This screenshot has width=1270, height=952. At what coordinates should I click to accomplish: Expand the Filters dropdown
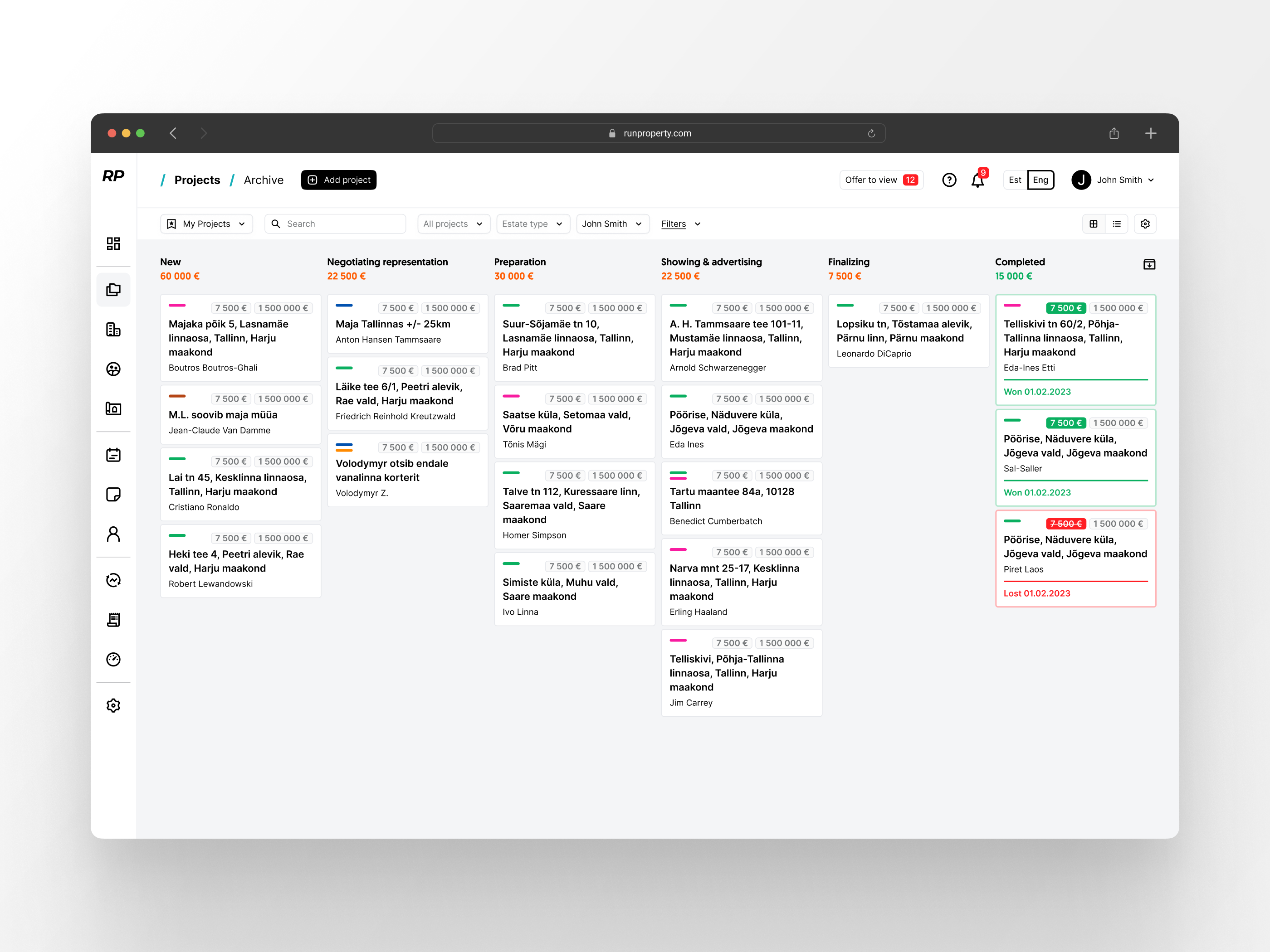[680, 224]
